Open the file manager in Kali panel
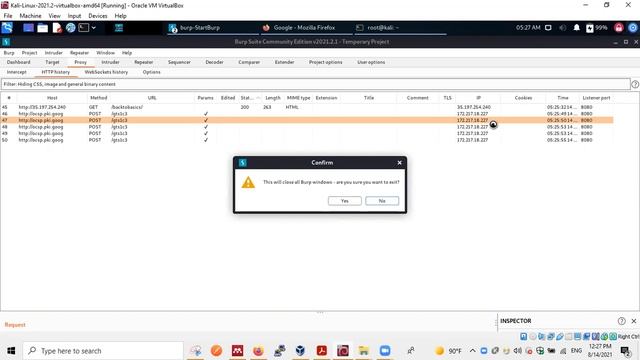The image size is (640, 360). point(42,28)
